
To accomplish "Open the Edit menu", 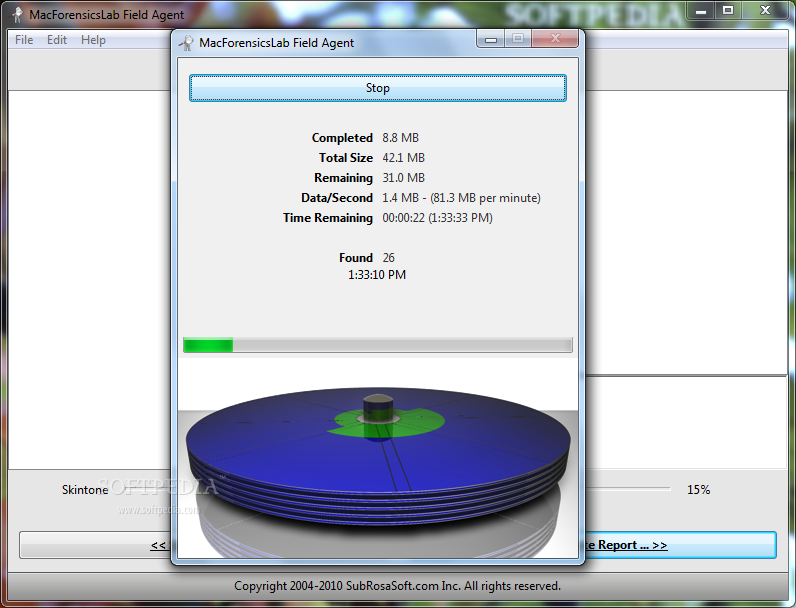I will tap(57, 40).
